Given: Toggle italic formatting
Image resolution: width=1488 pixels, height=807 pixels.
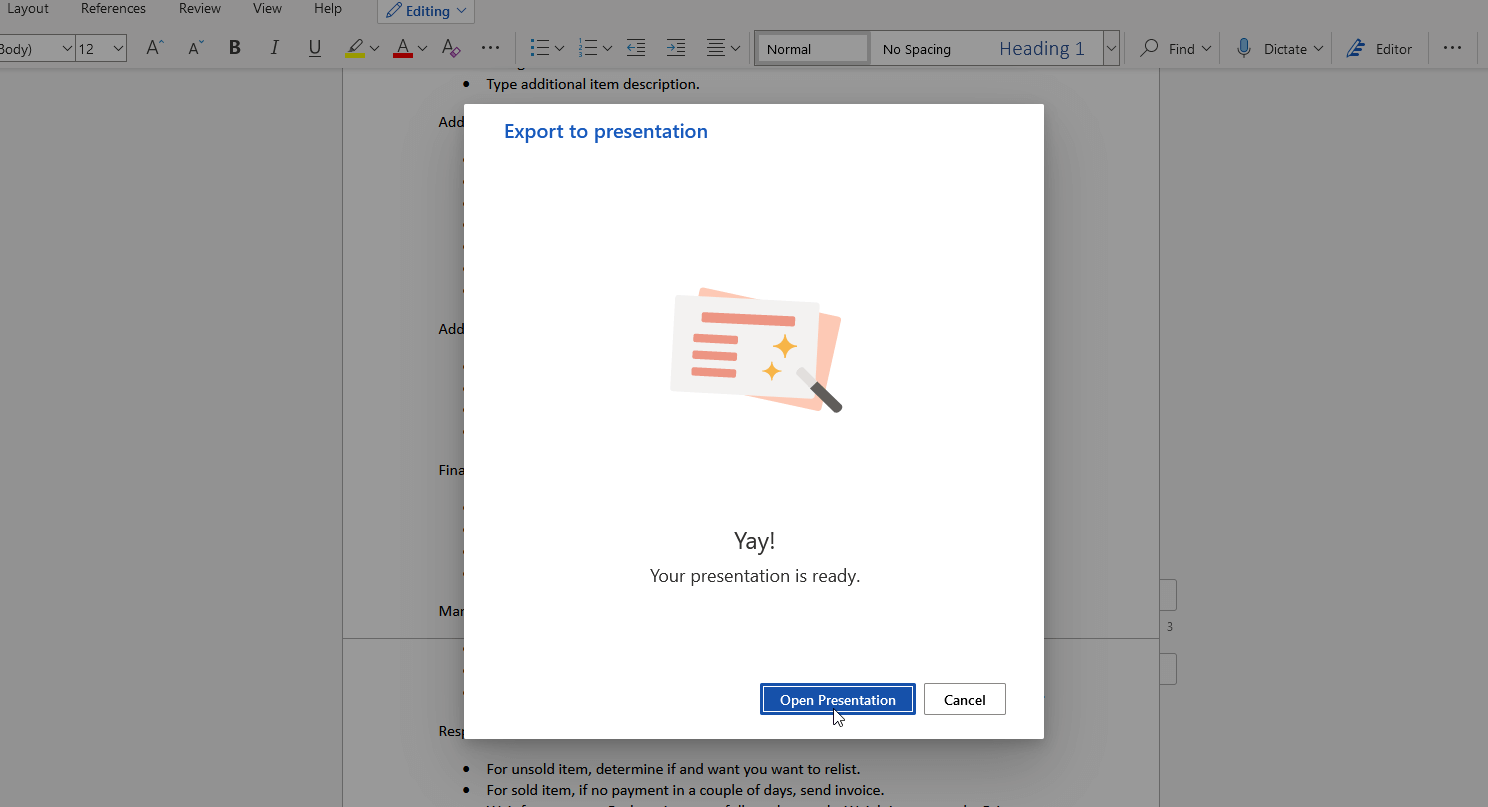Looking at the screenshot, I should [x=274, y=48].
